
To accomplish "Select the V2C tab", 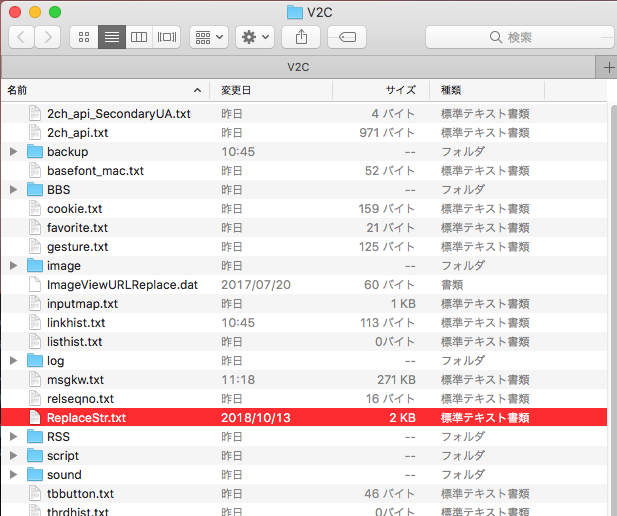I will pyautogui.click(x=298, y=67).
